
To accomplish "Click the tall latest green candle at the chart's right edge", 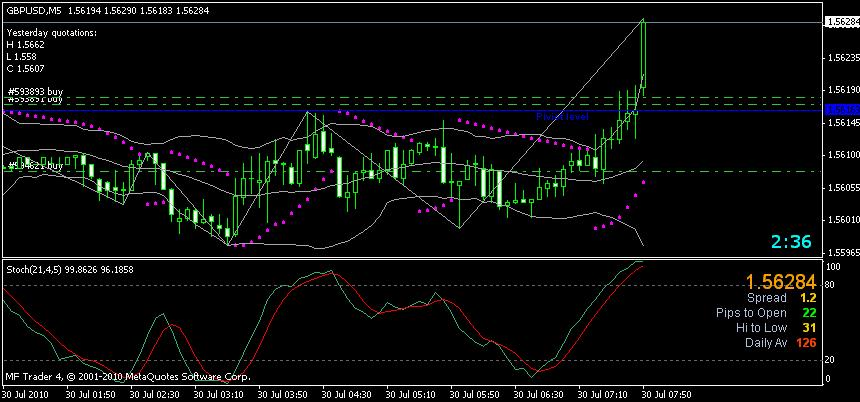I will pos(644,55).
